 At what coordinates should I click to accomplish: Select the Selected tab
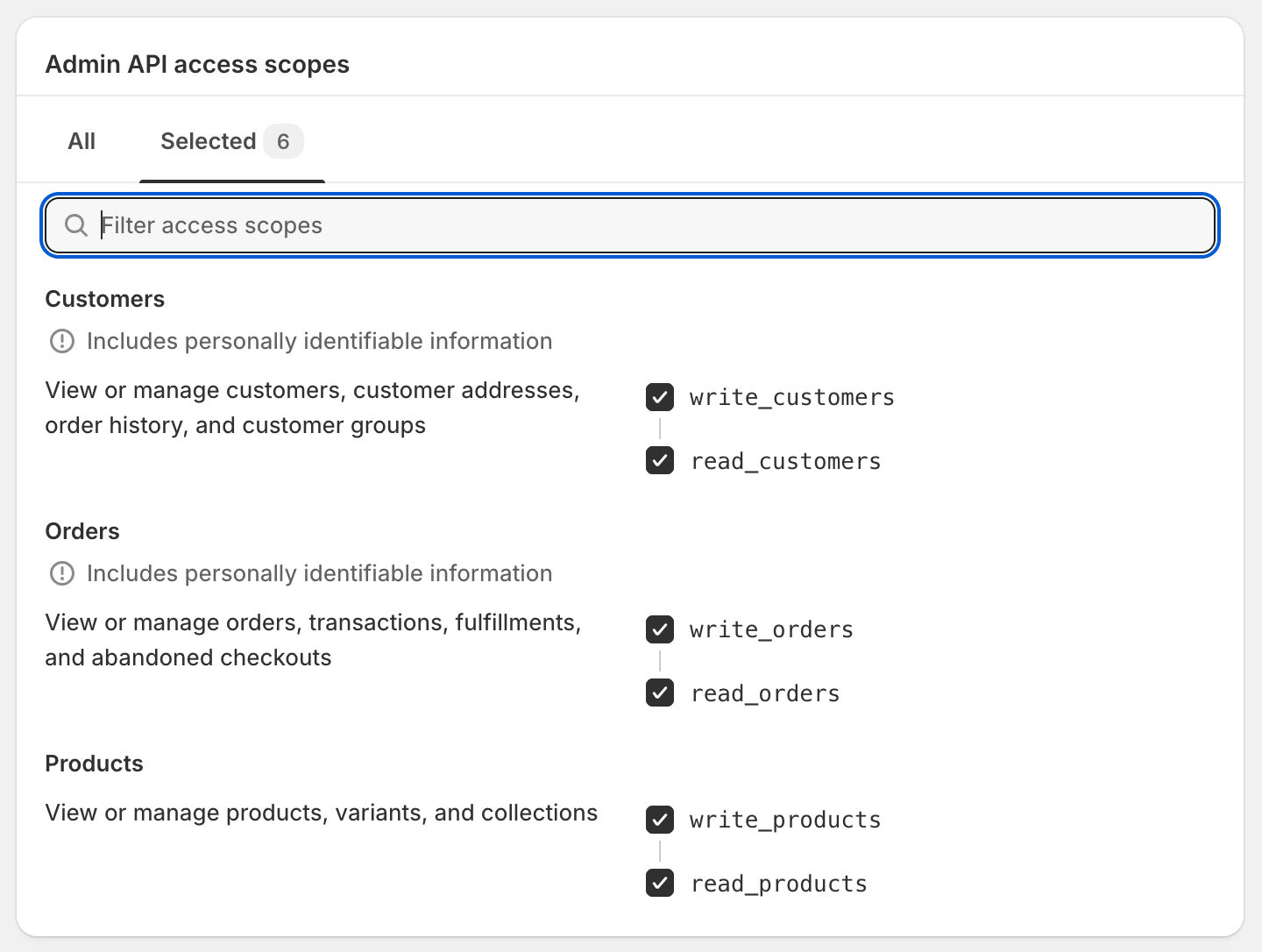209,141
